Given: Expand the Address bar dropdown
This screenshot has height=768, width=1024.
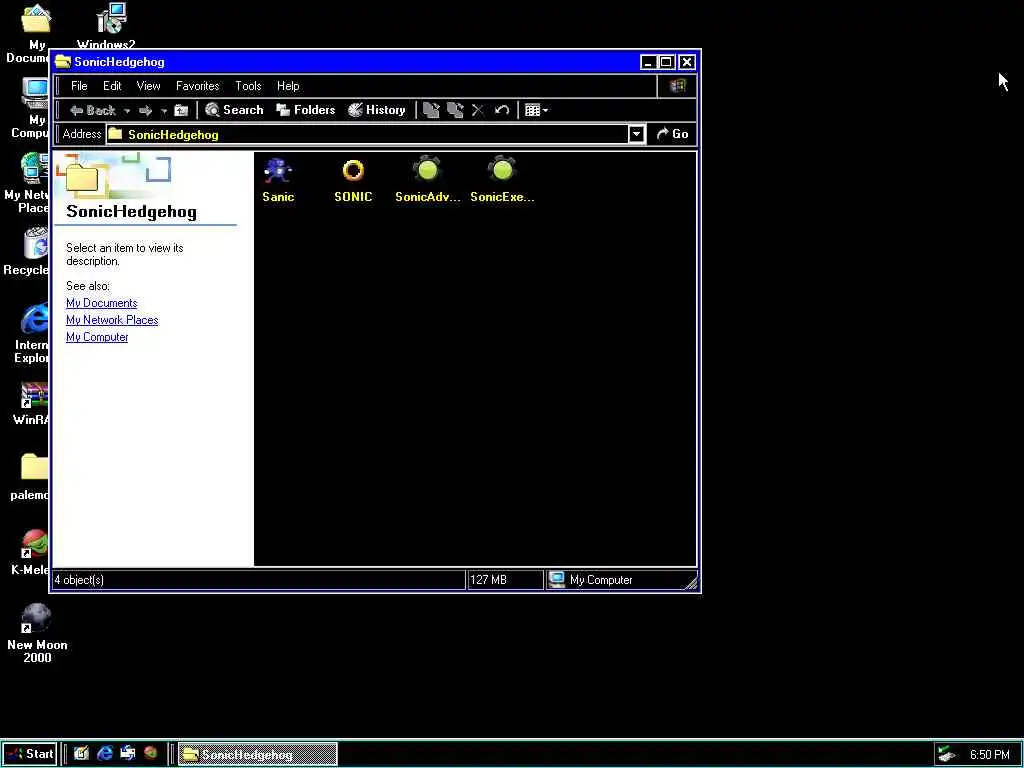Looking at the screenshot, I should tap(636, 134).
